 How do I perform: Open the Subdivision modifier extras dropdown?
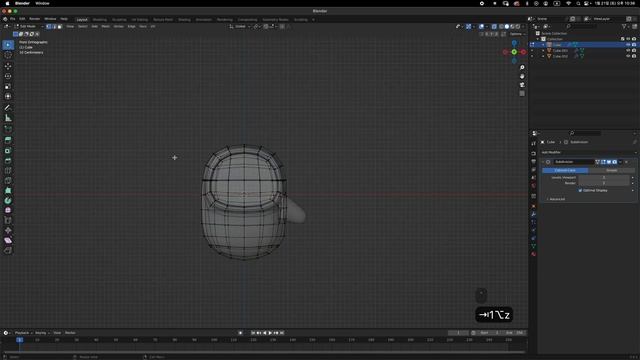coord(620,162)
